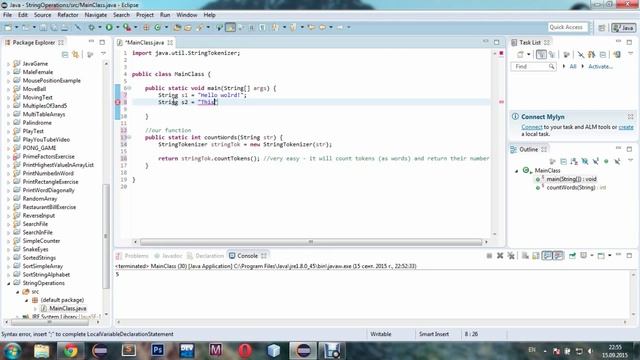Switch to the Problems tab

pyautogui.click(x=133, y=256)
